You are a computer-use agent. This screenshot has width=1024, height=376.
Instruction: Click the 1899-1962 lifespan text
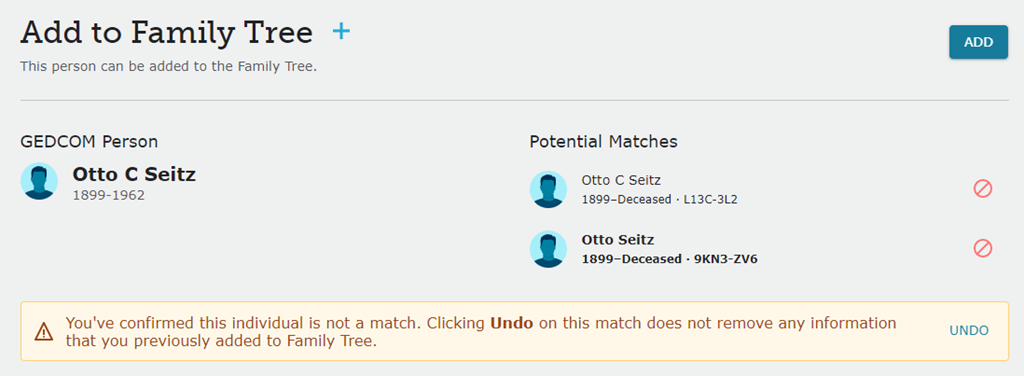(108, 195)
